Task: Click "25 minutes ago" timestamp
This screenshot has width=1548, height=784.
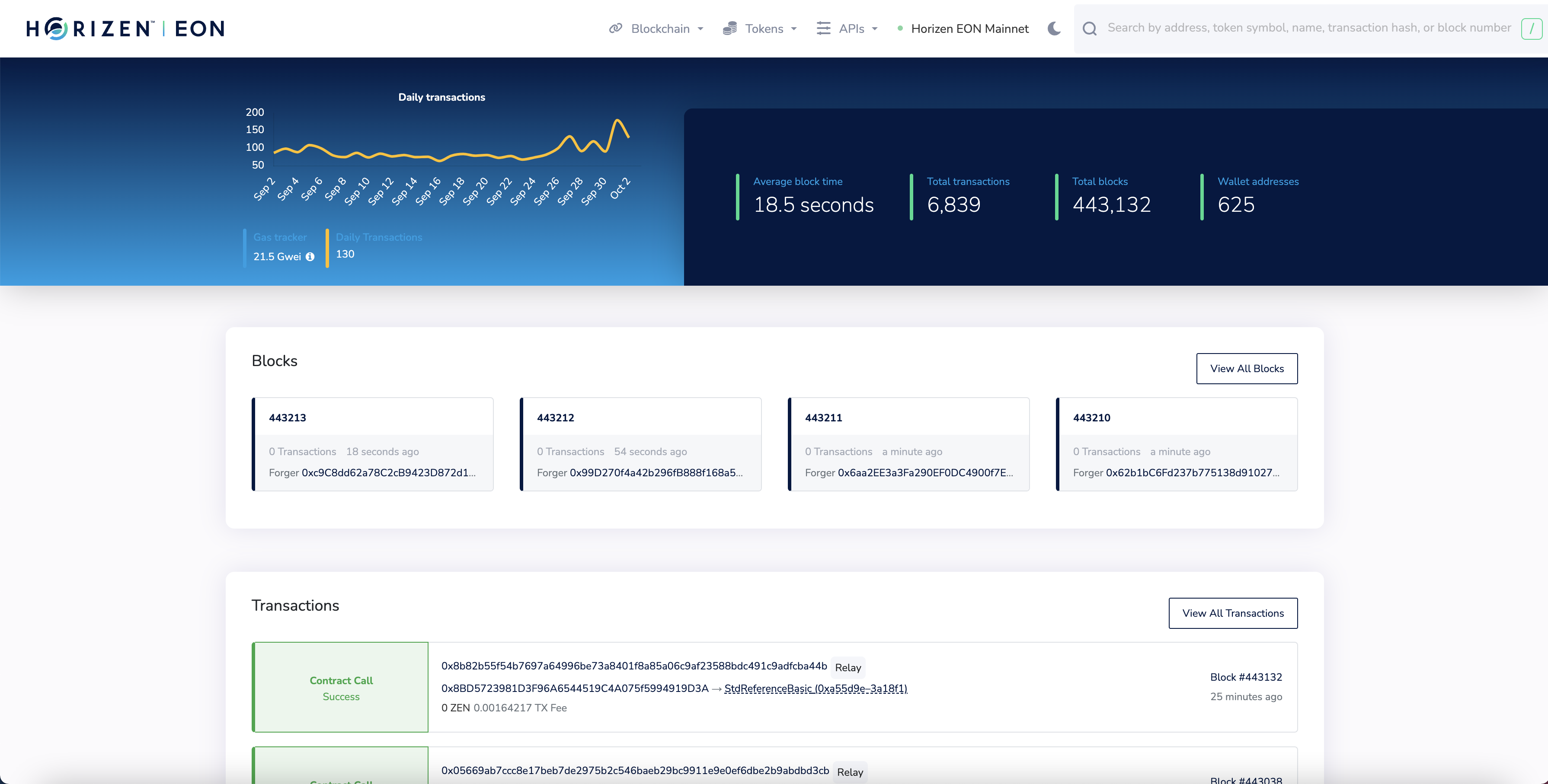Action: (1246, 697)
